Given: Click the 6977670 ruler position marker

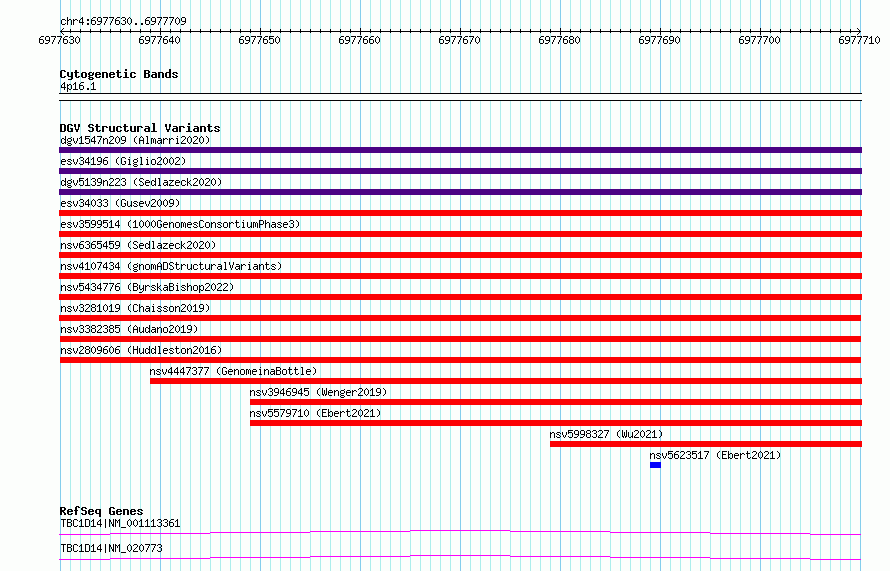Looking at the screenshot, I should 460,40.
